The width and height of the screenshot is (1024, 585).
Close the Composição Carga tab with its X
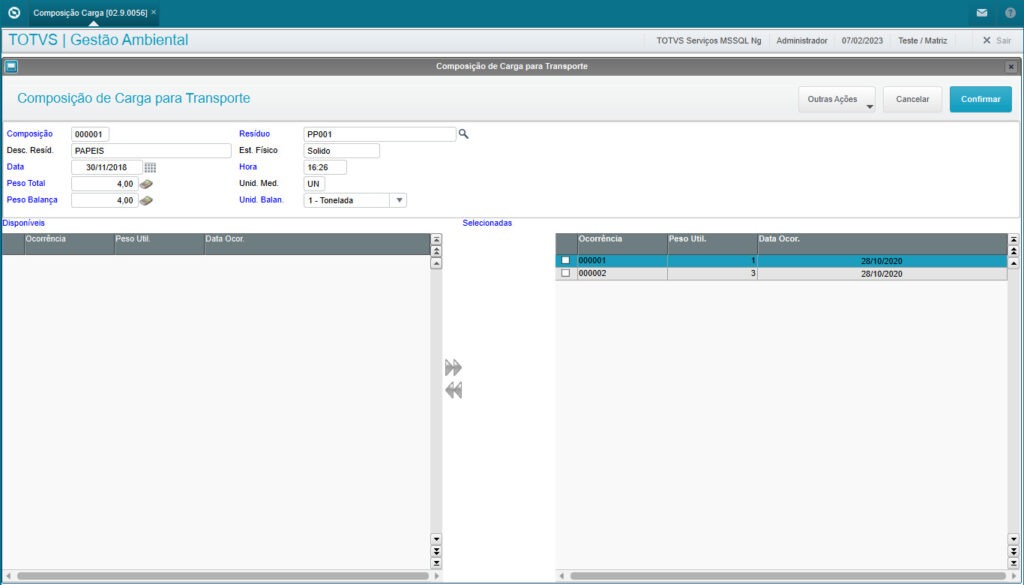(153, 12)
